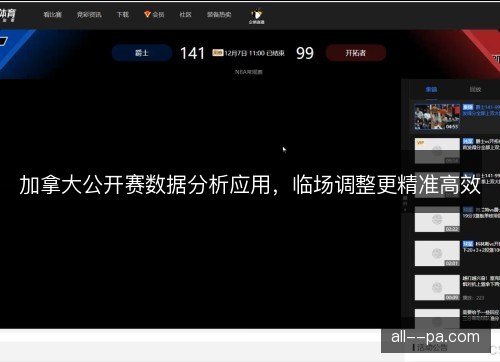Click the title of the 00:09 video
The height and width of the screenshot is (362, 500).
(481, 281)
